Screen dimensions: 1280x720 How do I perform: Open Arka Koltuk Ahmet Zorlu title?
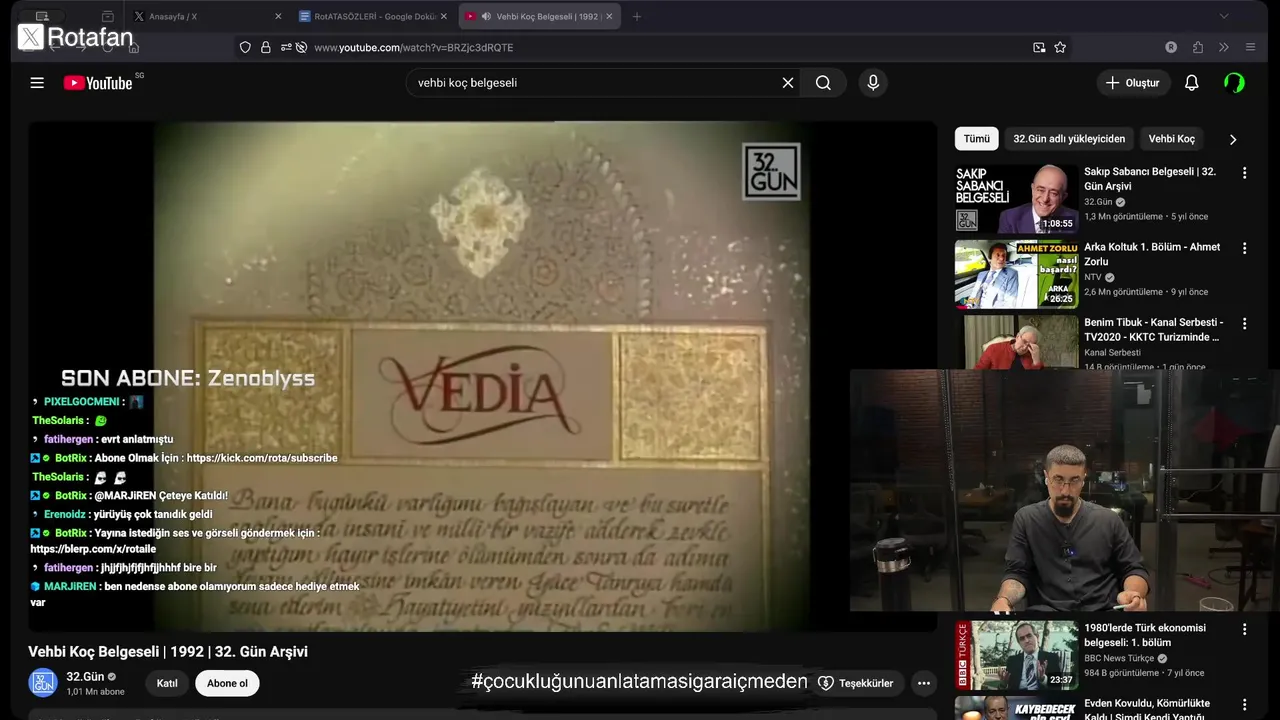[1152, 254]
